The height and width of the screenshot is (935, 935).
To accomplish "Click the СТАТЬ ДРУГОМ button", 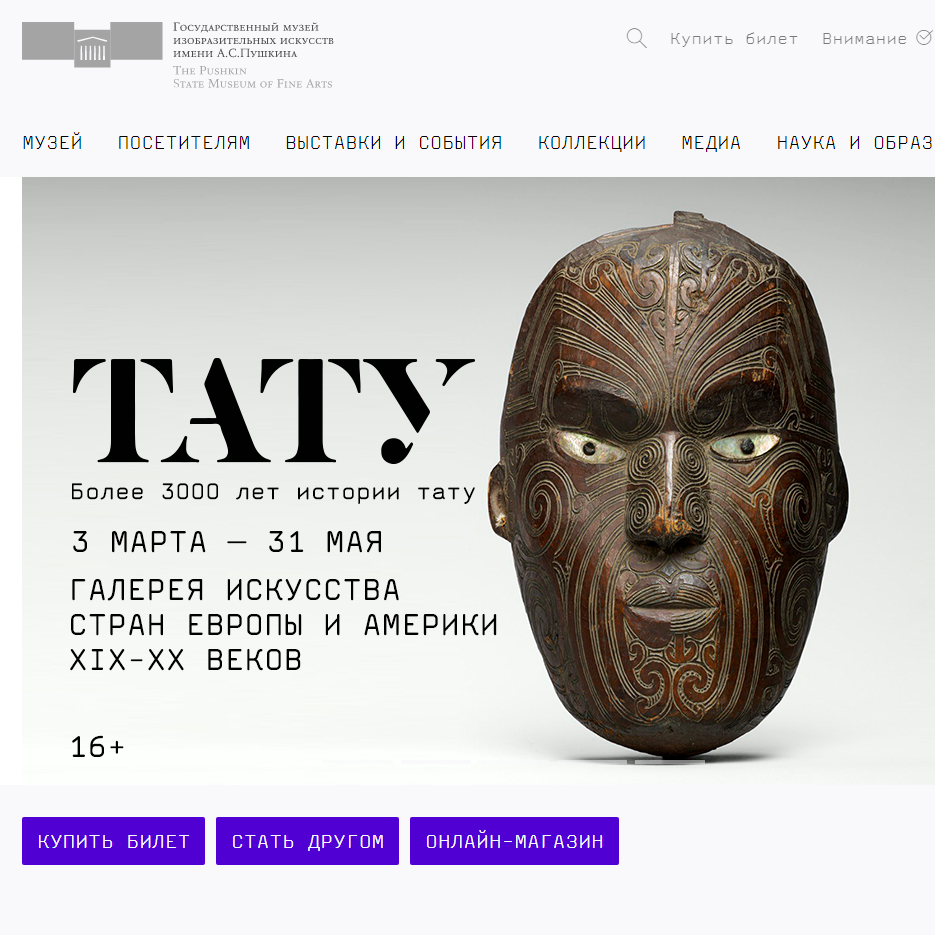I will tap(307, 841).
